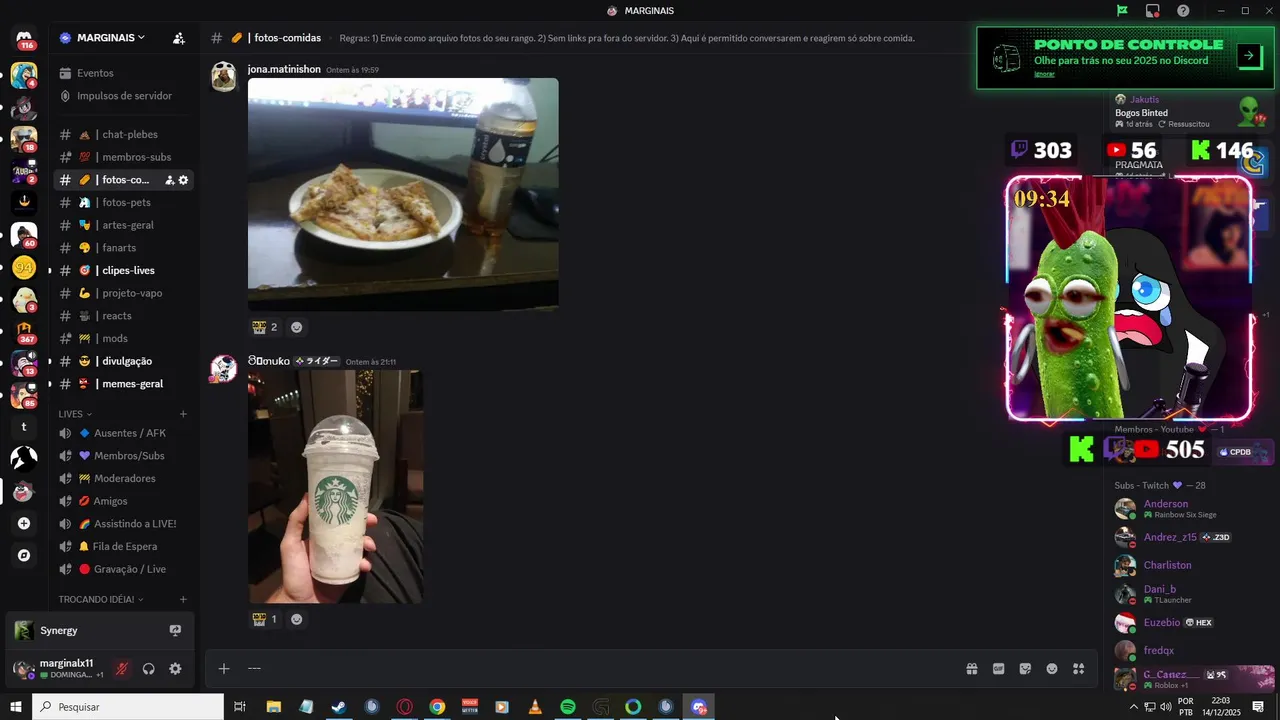Join the Assistindo a LIVE! voice channel
The height and width of the screenshot is (720, 1280).
[x=122, y=524]
